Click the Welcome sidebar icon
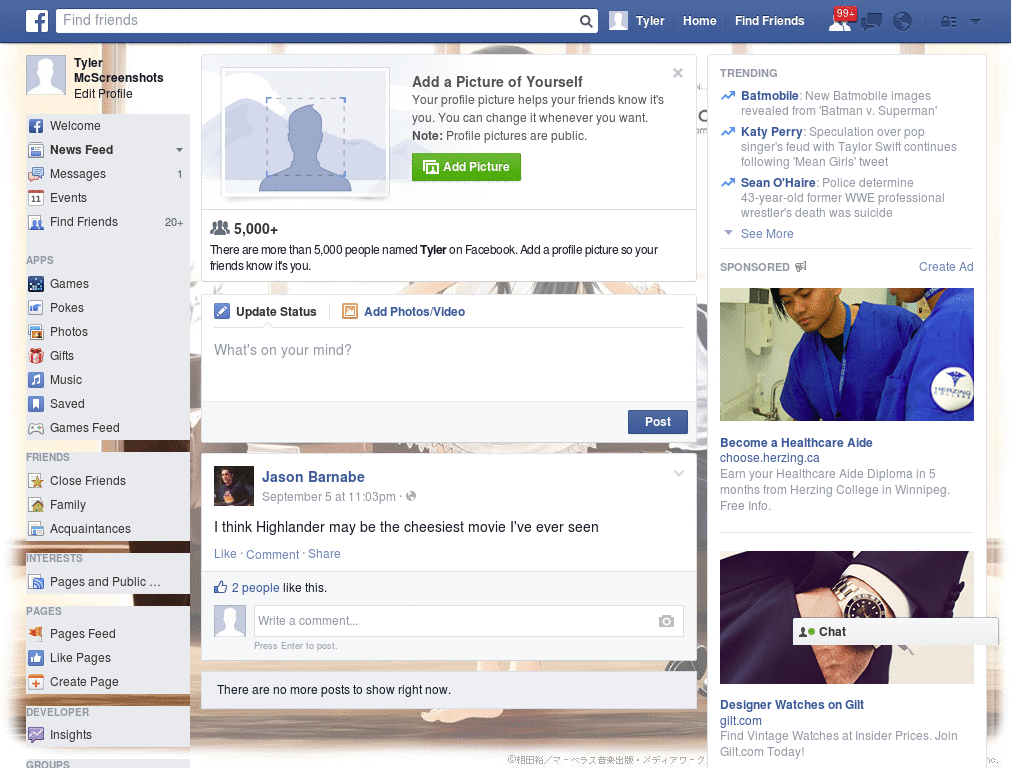1024x768 pixels. pyautogui.click(x=36, y=126)
